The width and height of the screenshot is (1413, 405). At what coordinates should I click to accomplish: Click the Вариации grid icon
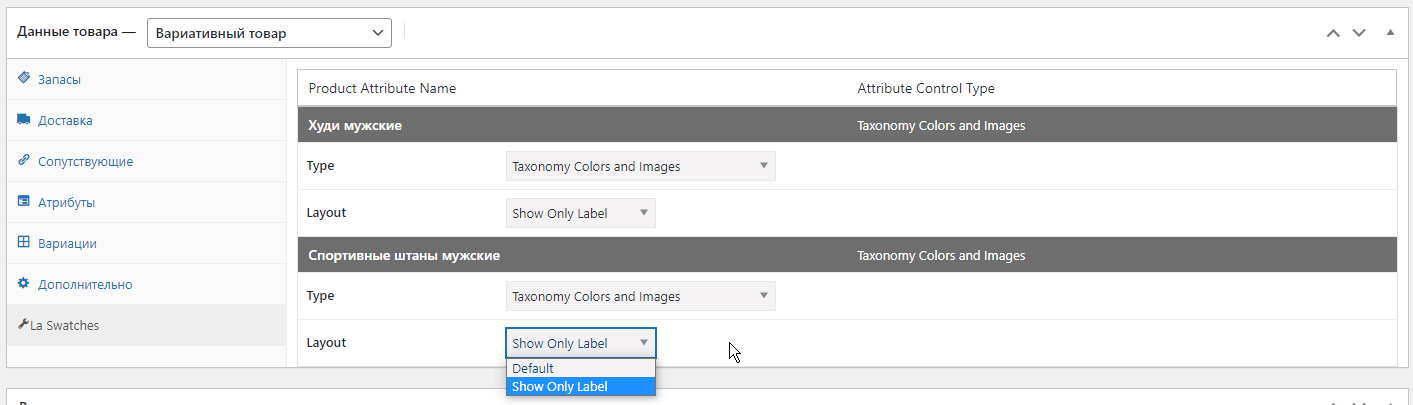24,242
